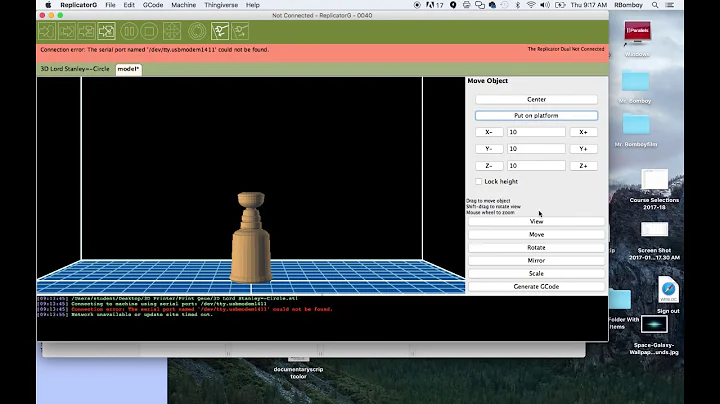Click the Generate GCode button
720x404 pixels.
[536, 286]
